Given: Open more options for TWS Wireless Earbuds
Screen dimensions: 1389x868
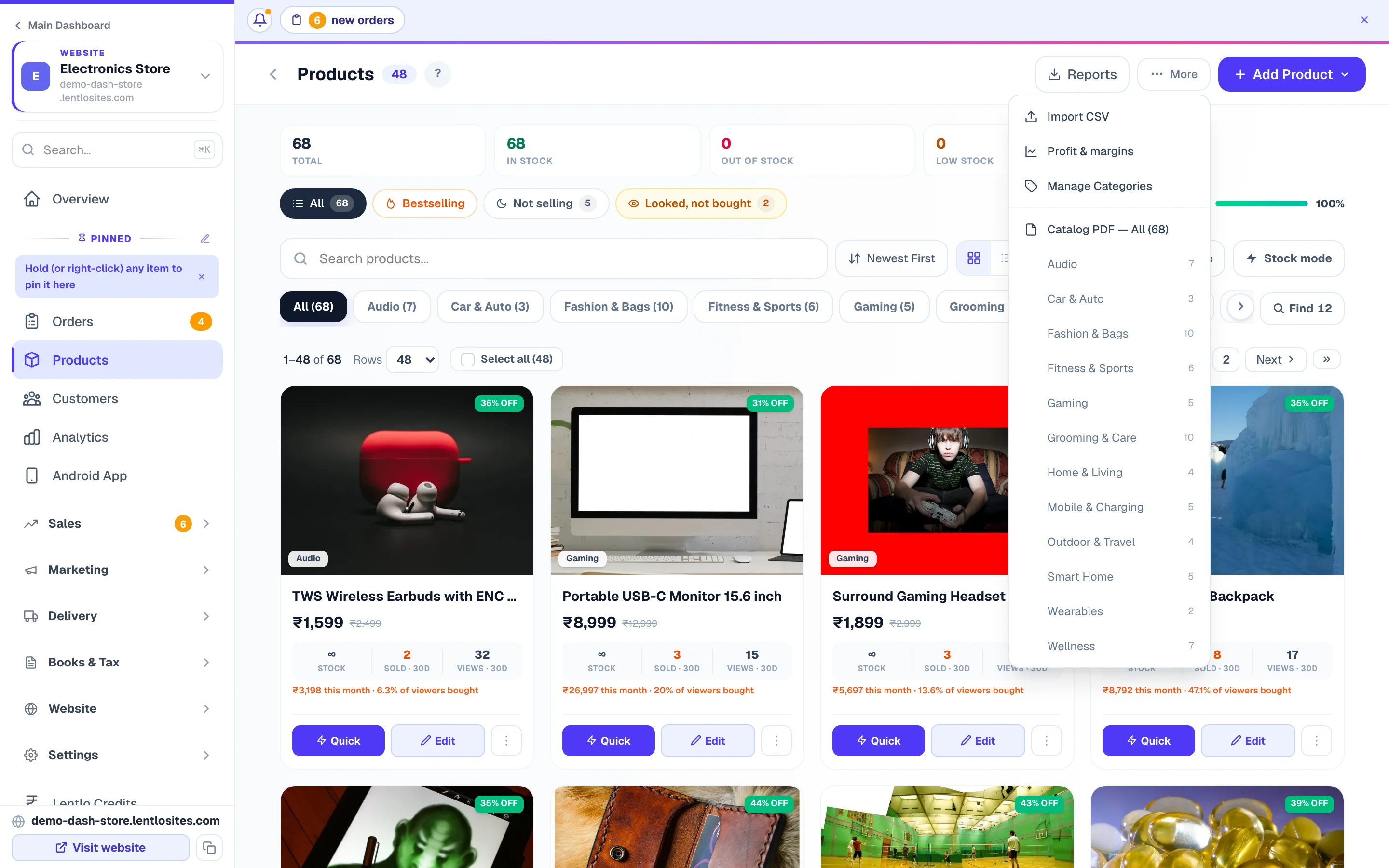Looking at the screenshot, I should (506, 741).
